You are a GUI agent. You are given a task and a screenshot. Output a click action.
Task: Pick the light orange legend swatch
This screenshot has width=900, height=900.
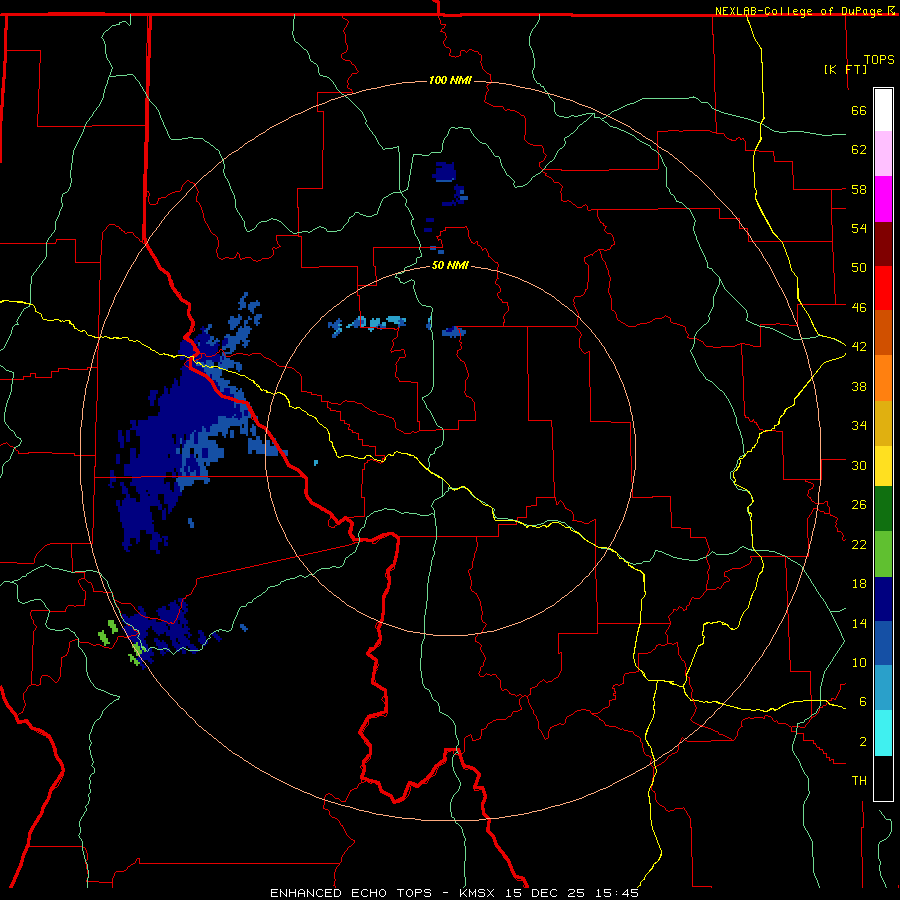883,378
